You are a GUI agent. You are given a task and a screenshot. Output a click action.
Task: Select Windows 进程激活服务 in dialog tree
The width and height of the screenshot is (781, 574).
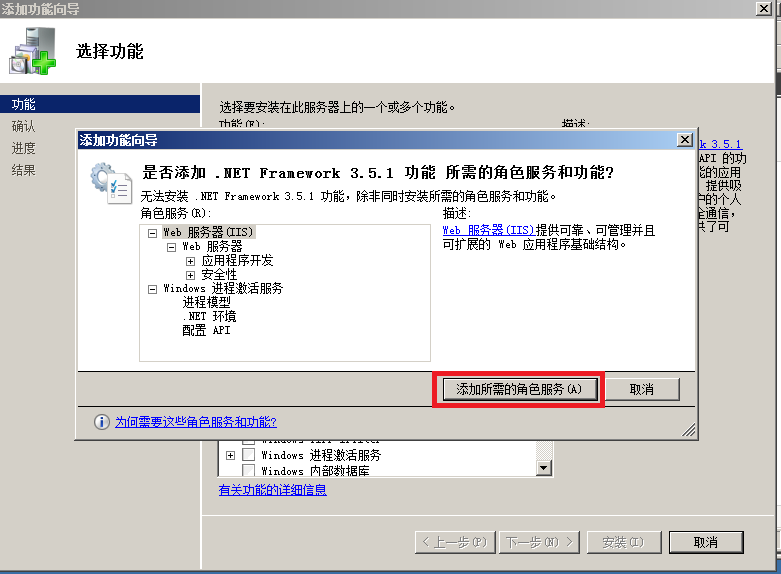pos(223,288)
